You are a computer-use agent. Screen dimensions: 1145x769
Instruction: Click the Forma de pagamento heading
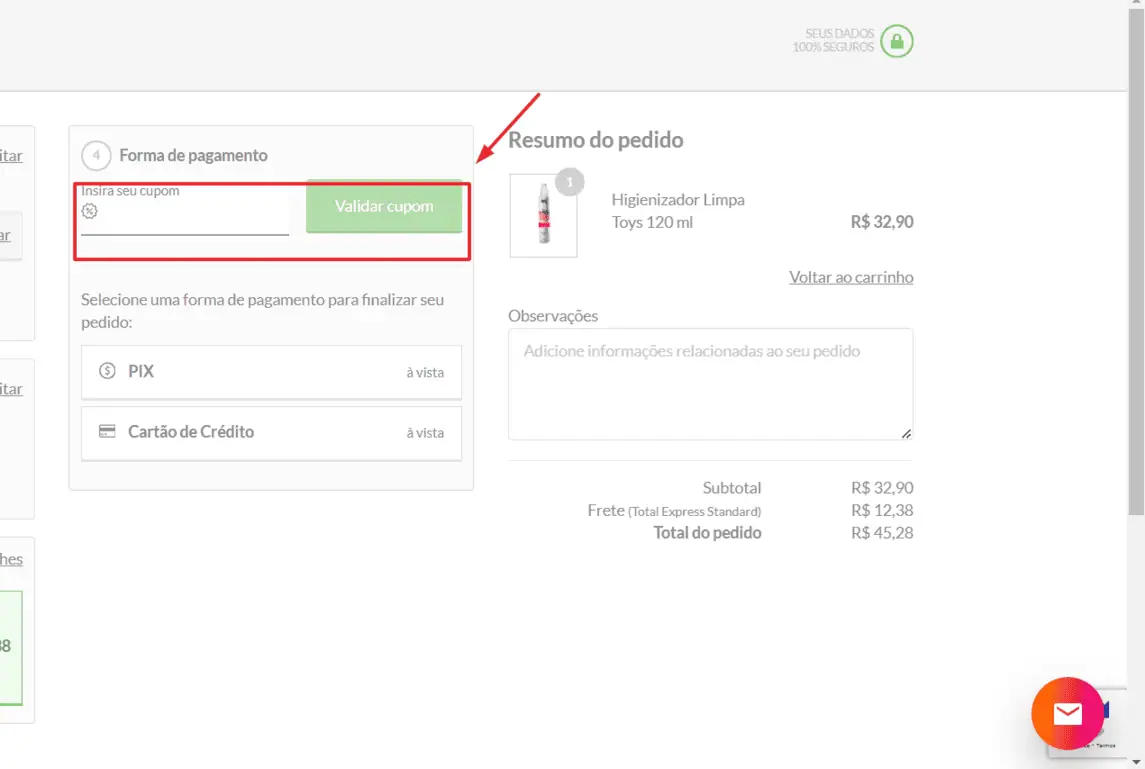(x=194, y=155)
